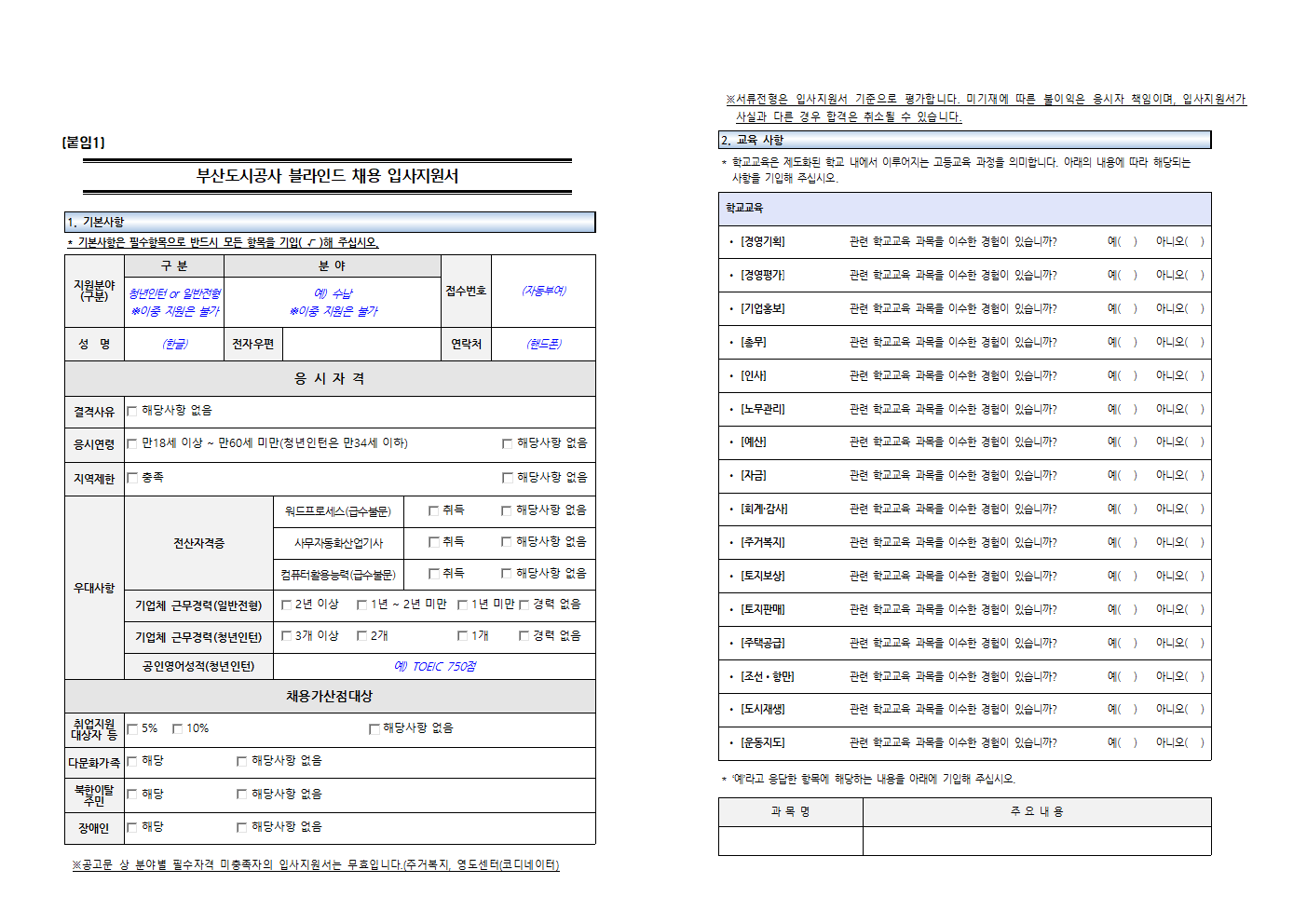Check '해당' in the 다문화가족 row
Image resolution: width=1307 pixels, height=924 pixels.
[x=132, y=762]
